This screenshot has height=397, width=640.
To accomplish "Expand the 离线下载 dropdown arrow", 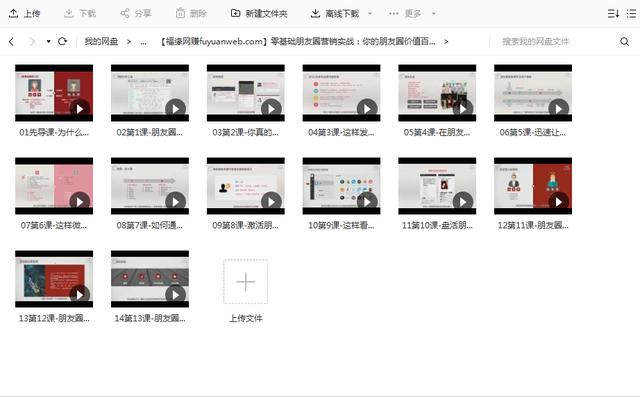I will tap(370, 13).
